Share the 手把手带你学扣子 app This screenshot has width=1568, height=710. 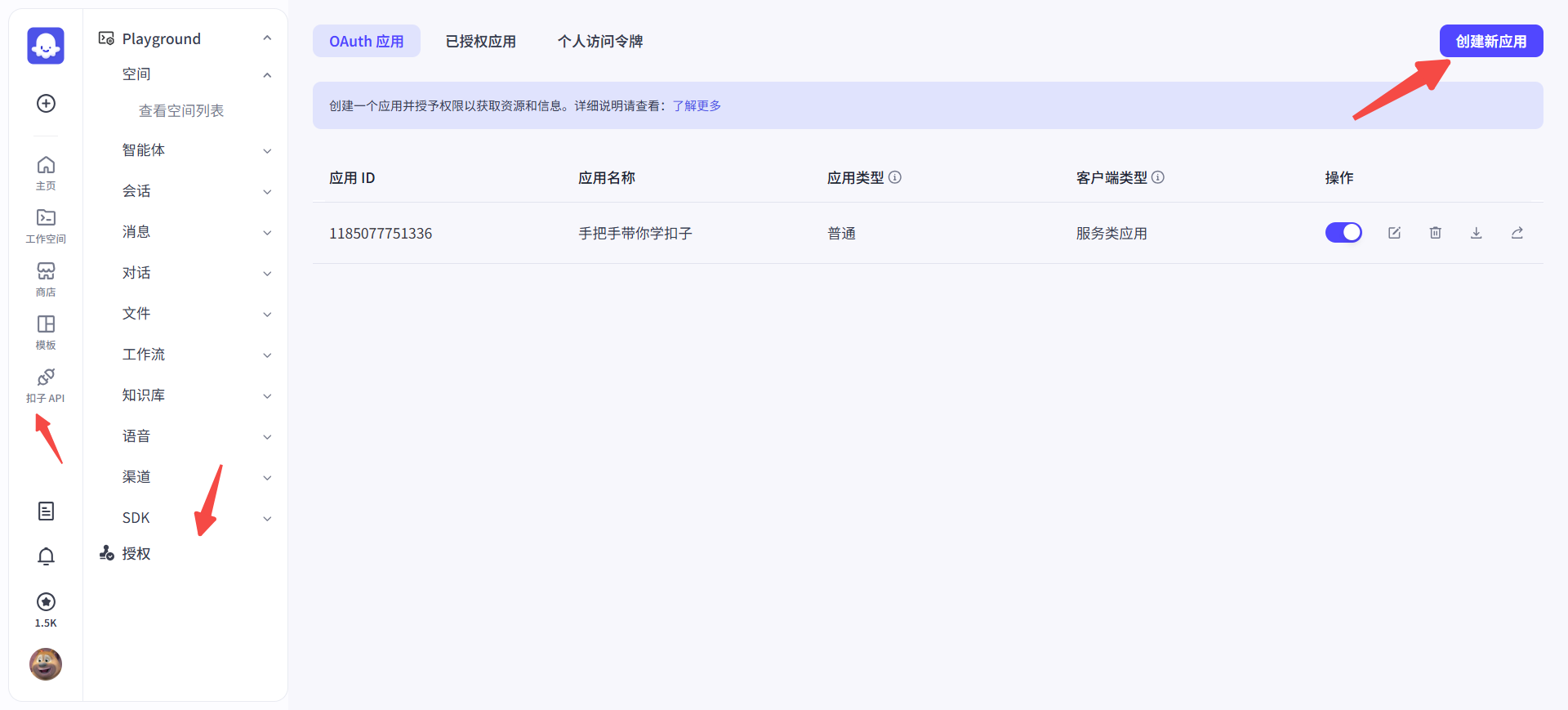[1517, 233]
